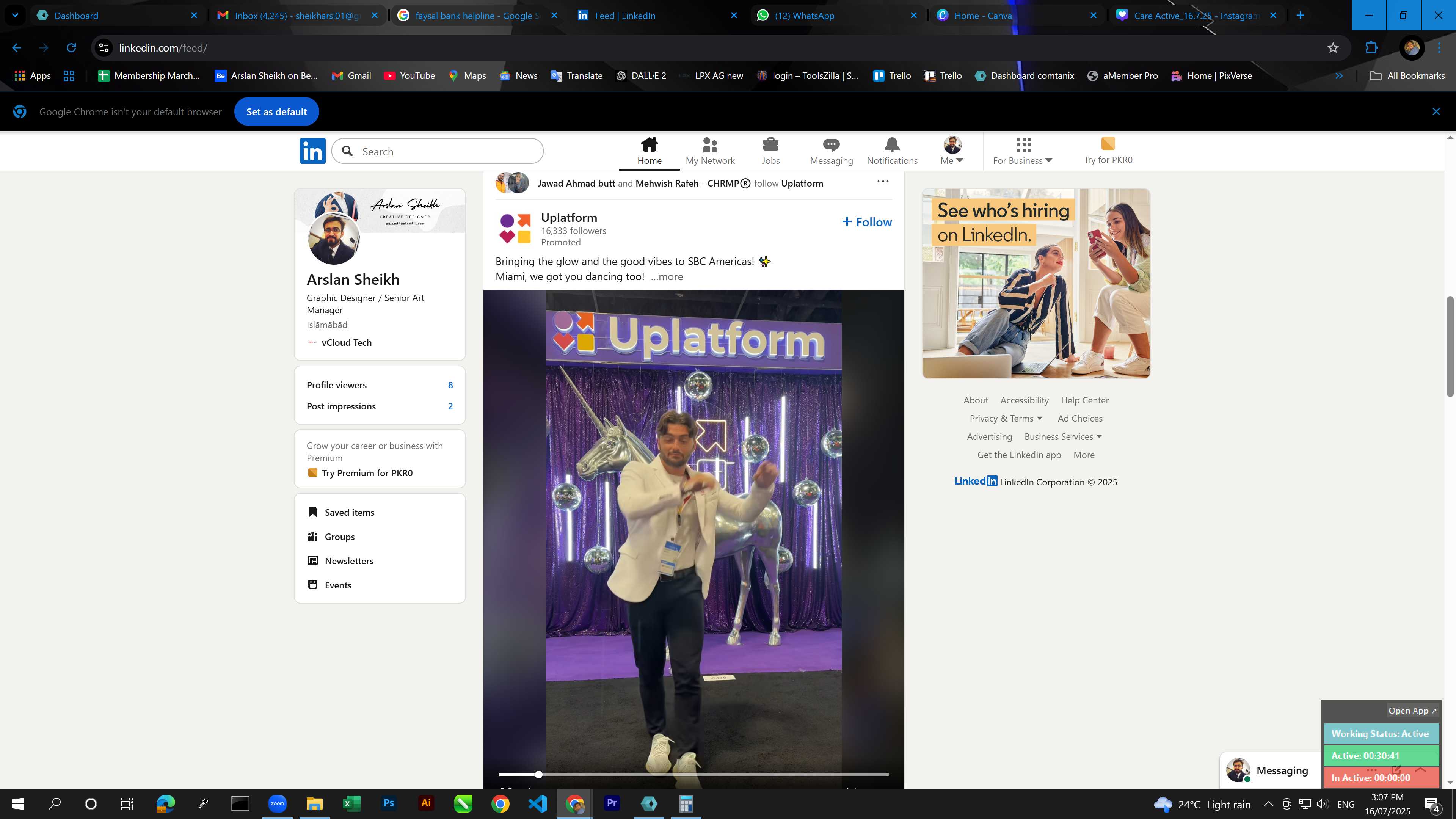
Task: Open the Windows Start menu
Action: tap(18, 803)
